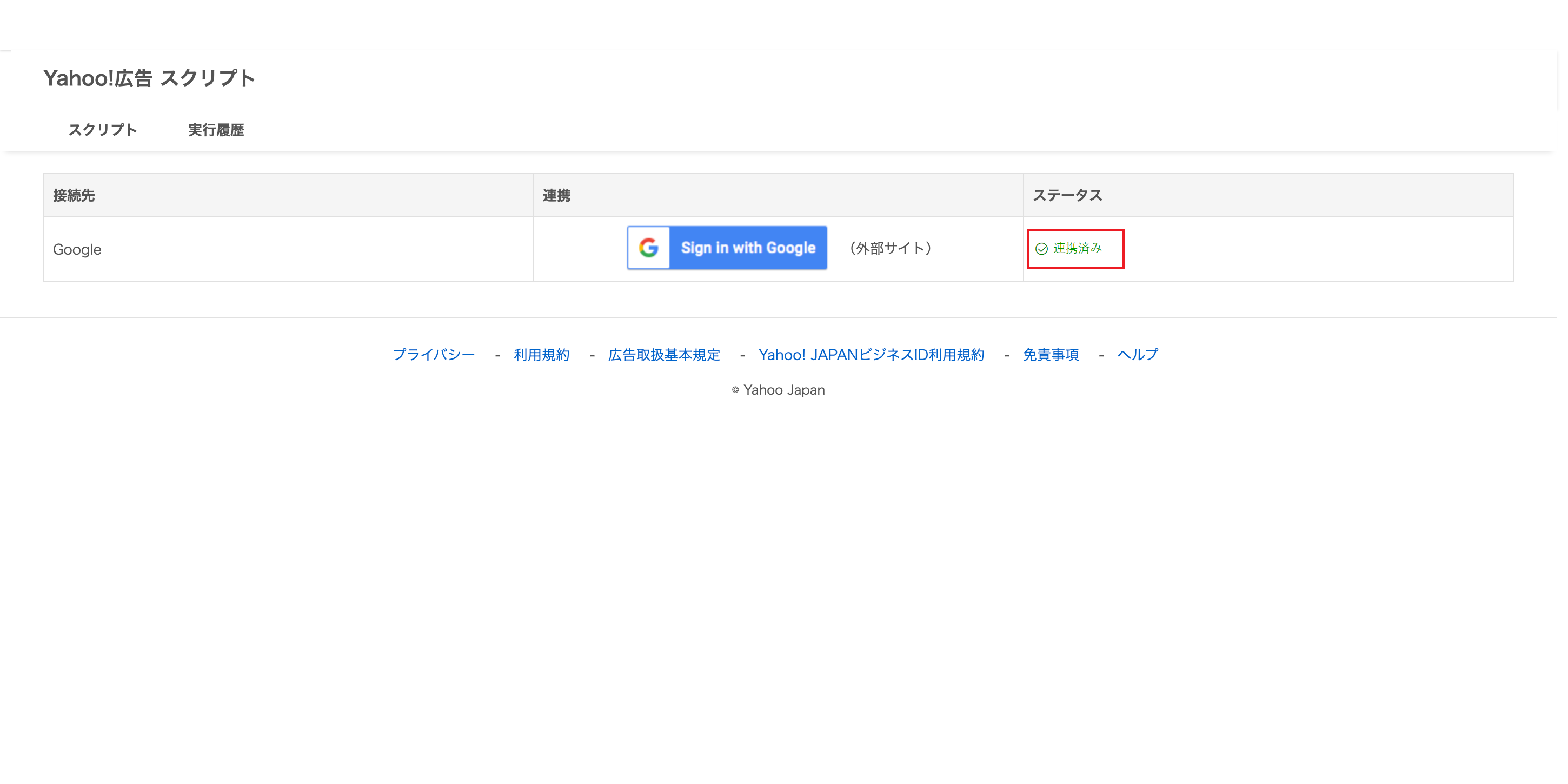Open the 広告取扱基本規定 link
The image size is (1568, 784).
[664, 354]
